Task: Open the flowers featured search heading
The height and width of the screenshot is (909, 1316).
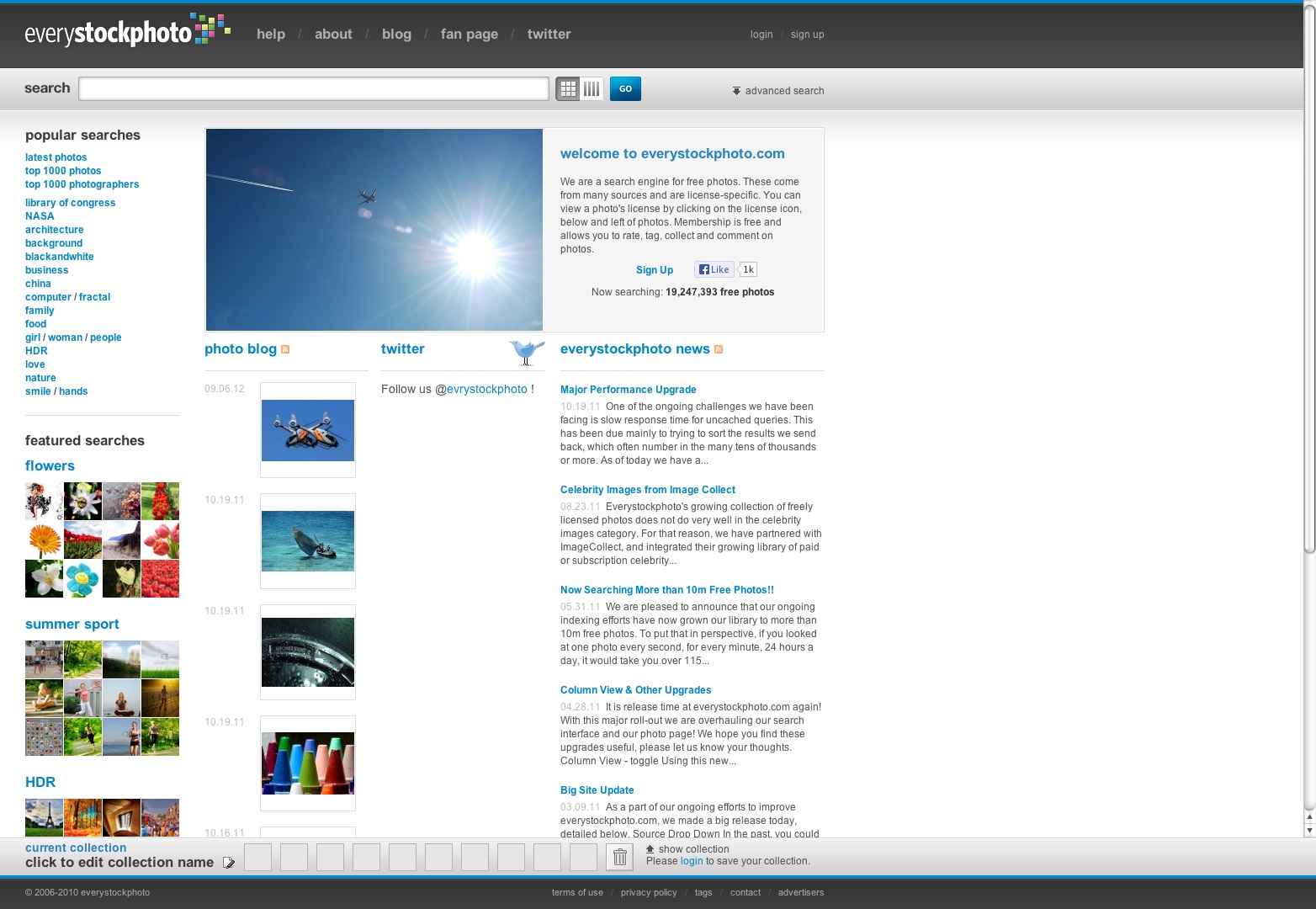Action: tap(50, 465)
